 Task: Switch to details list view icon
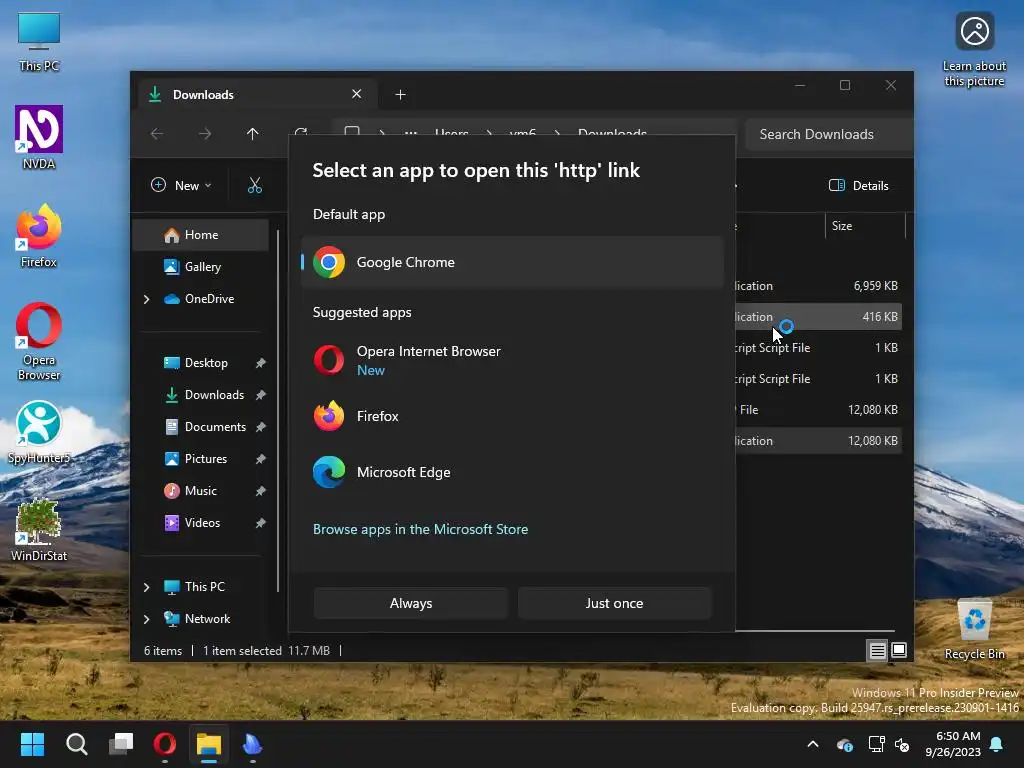(x=877, y=650)
